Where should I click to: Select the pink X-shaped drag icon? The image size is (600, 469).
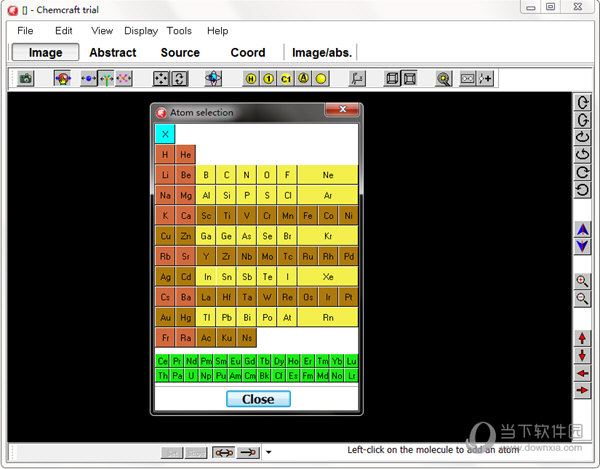(x=124, y=79)
